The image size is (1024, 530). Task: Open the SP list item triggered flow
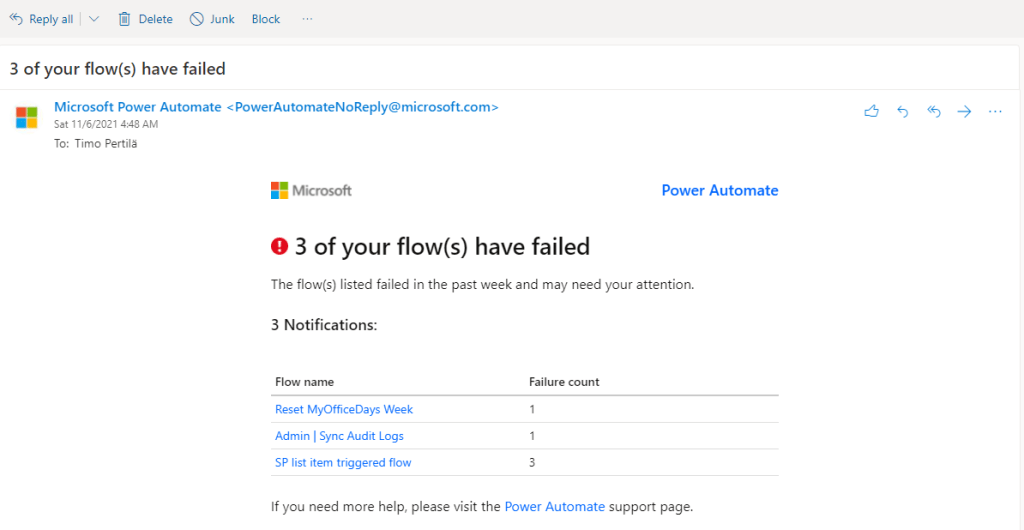coord(343,462)
